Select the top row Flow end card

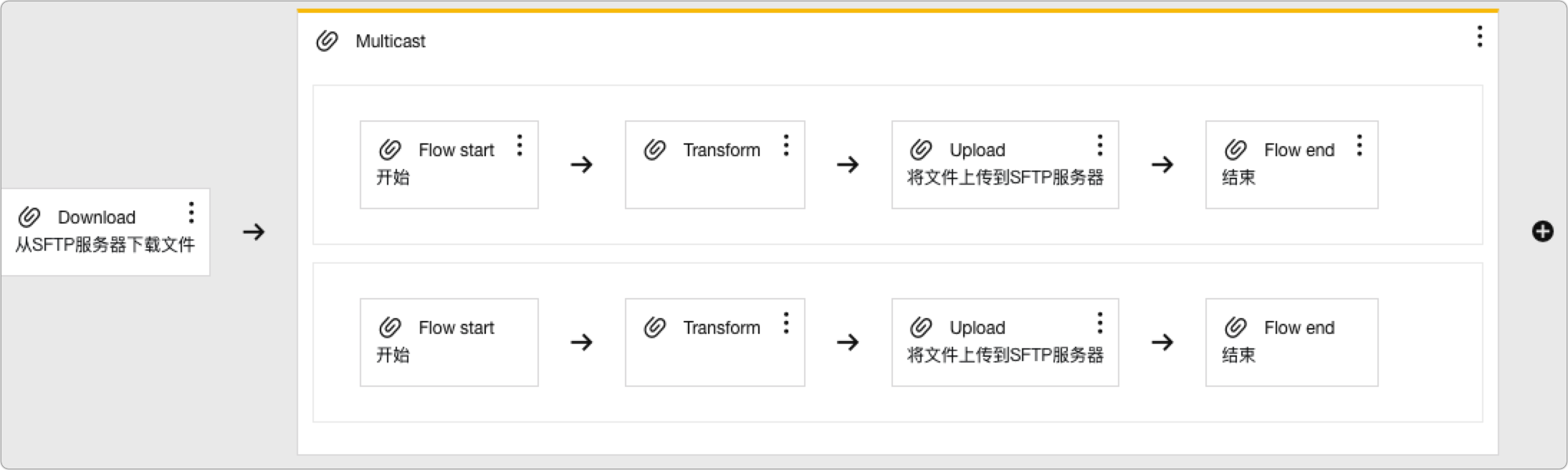1291,165
